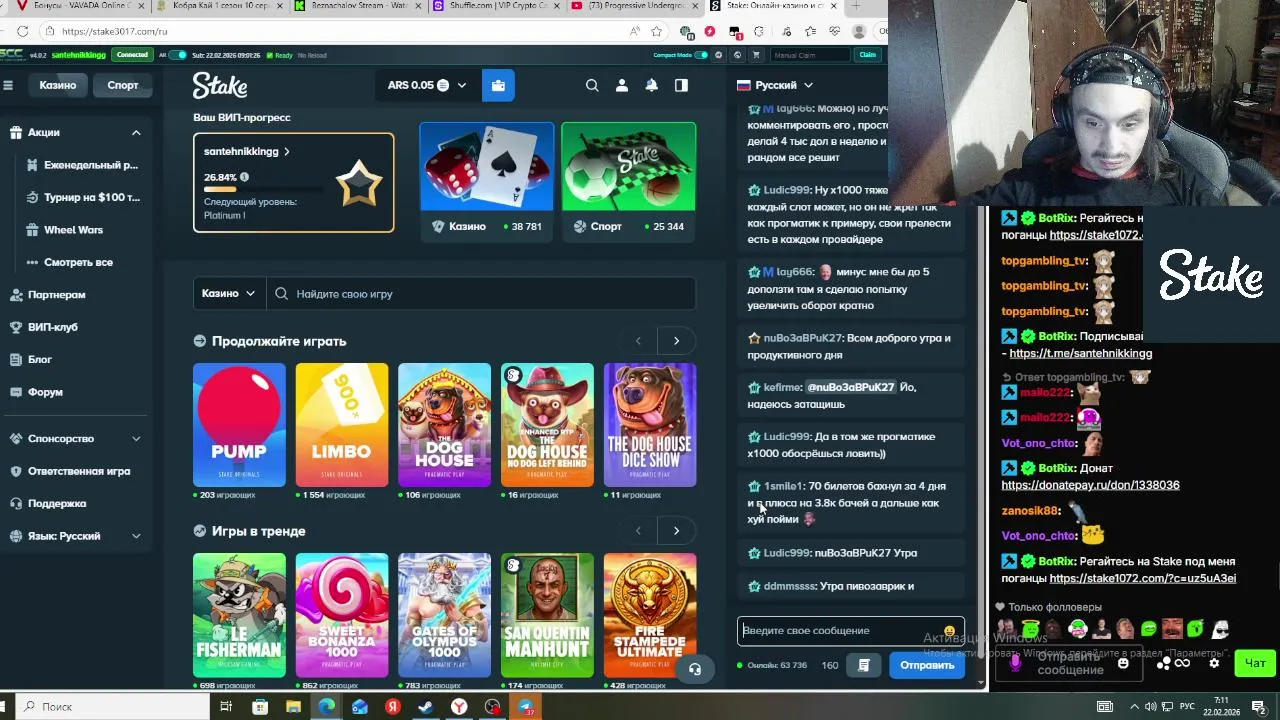Open the Limbo game thumbnail
Image resolution: width=1280 pixels, height=720 pixels.
click(x=342, y=425)
